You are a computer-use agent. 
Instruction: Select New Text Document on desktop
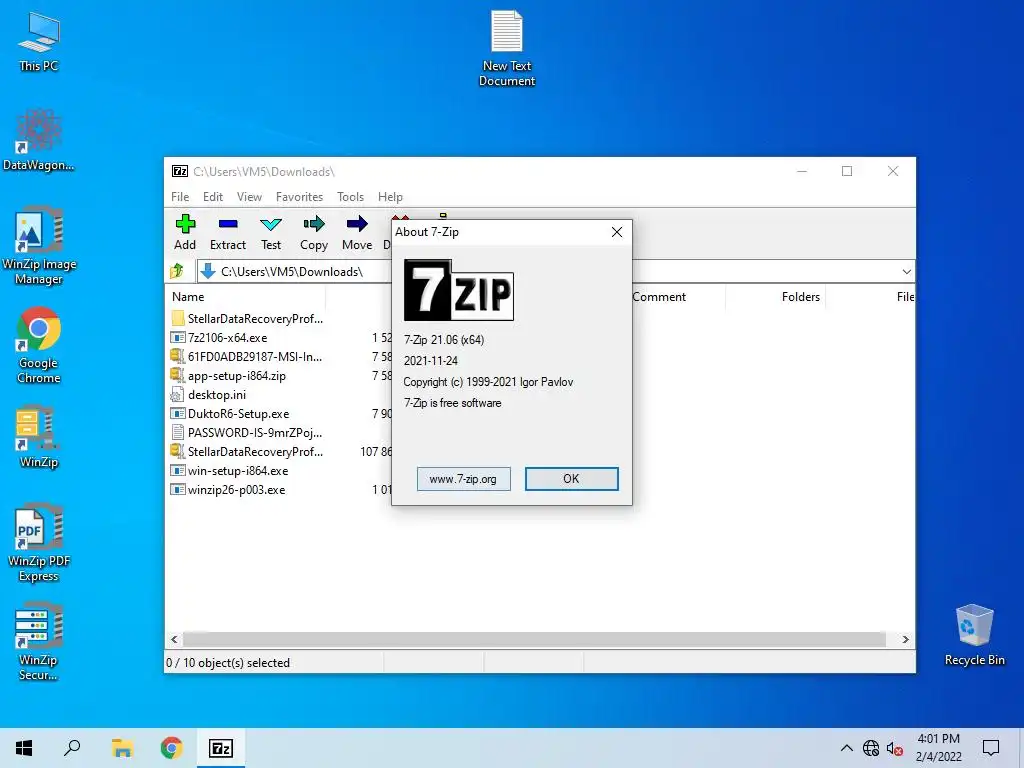[507, 48]
